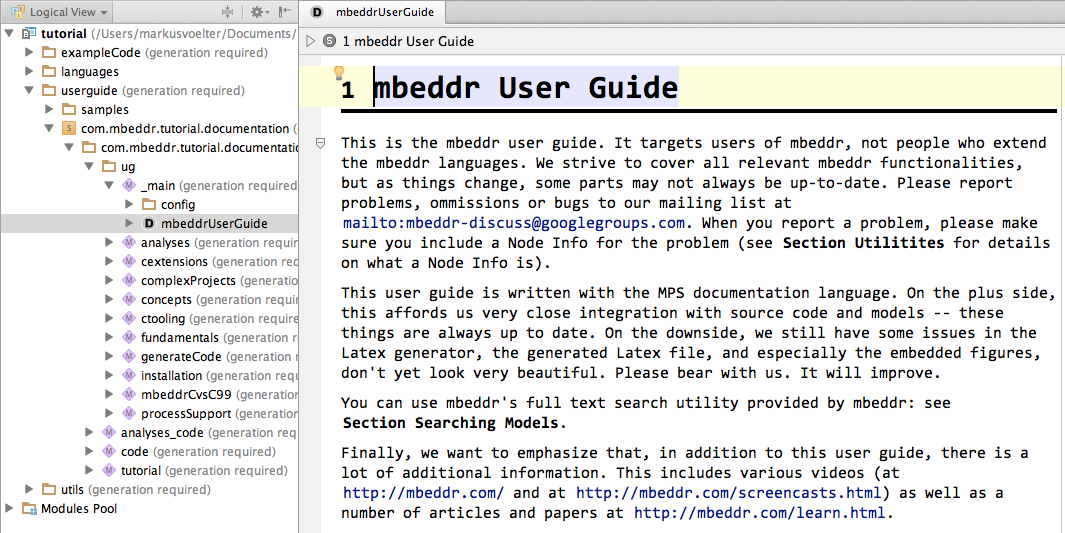Click the scroll from source icon
1065x533 pixels.
pyautogui.click(x=227, y=12)
